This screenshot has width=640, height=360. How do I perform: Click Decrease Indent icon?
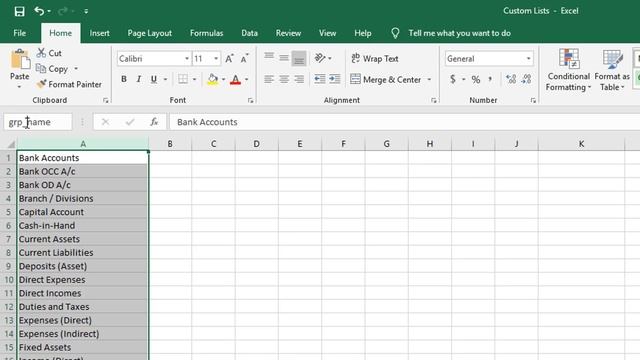320,79
